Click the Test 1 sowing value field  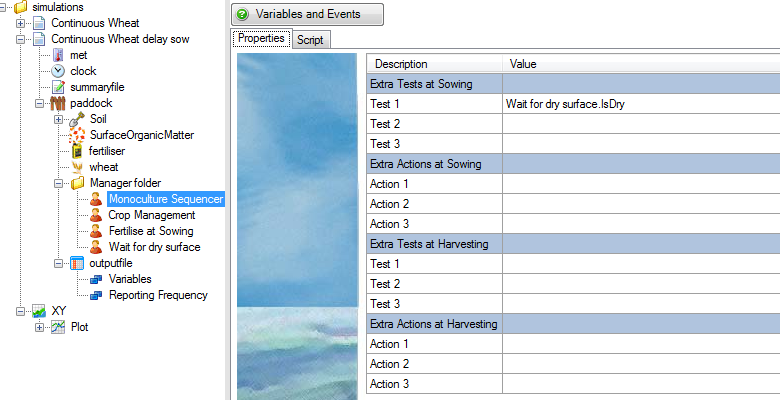tap(641, 104)
